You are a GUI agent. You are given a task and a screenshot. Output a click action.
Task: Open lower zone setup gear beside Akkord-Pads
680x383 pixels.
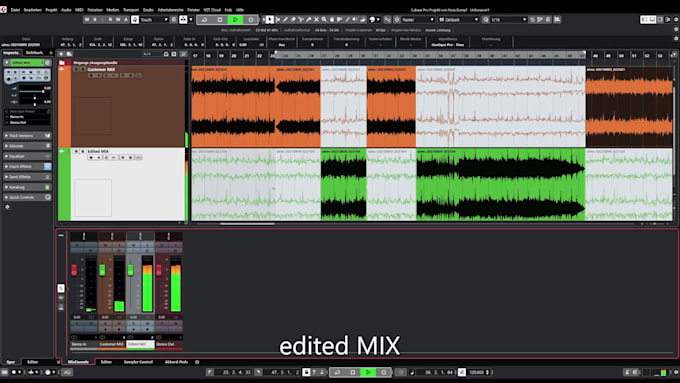(197, 362)
